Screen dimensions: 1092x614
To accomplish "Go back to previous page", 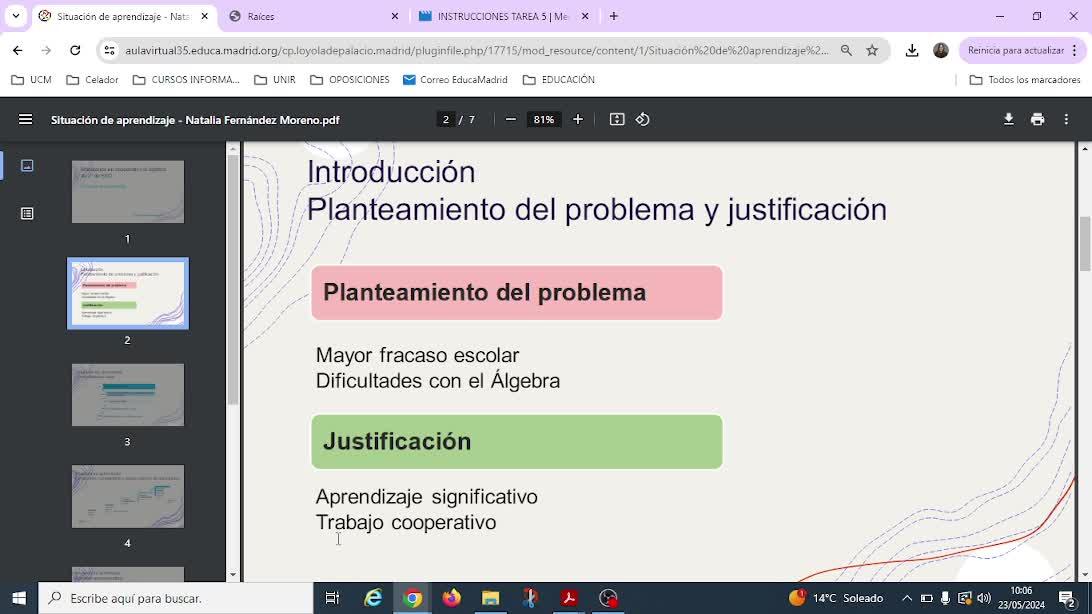I will [17, 50].
